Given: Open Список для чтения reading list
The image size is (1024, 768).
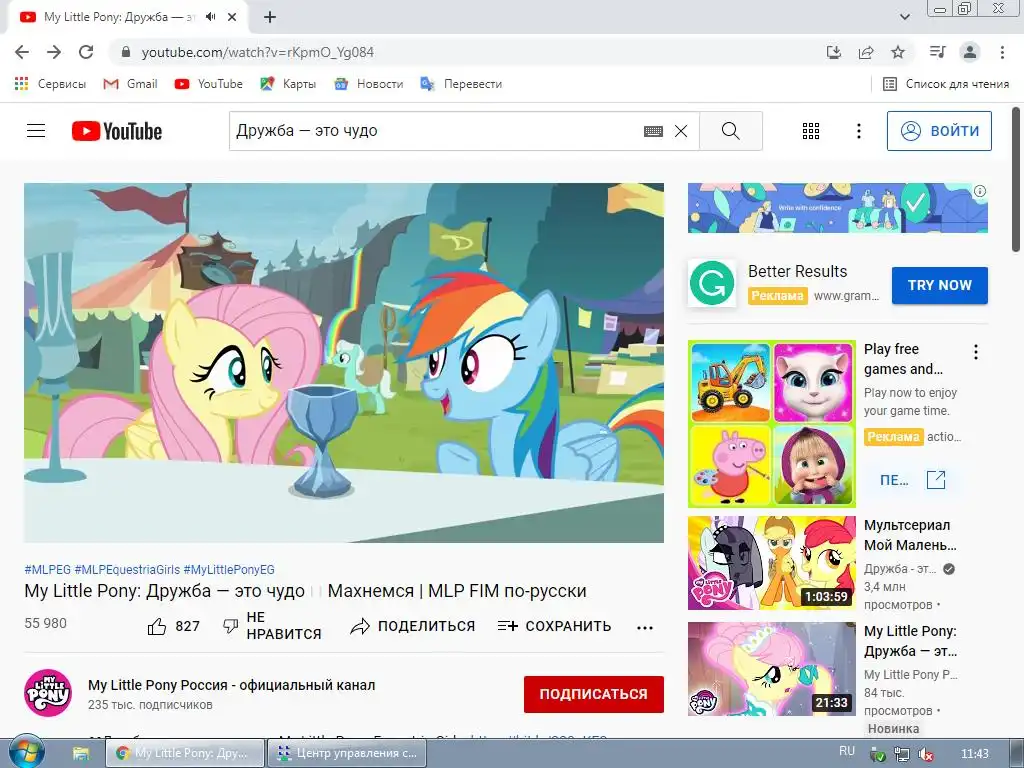Looking at the screenshot, I should coord(946,84).
